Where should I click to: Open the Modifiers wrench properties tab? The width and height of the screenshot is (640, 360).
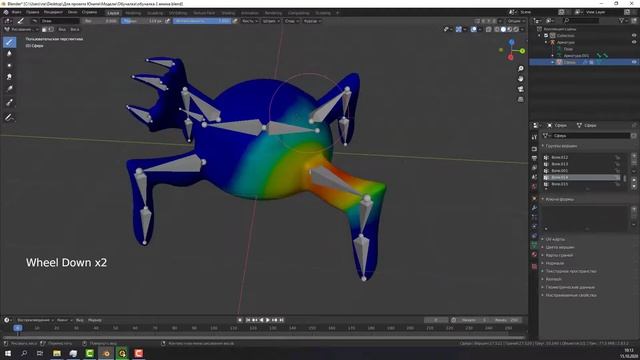(x=535, y=208)
